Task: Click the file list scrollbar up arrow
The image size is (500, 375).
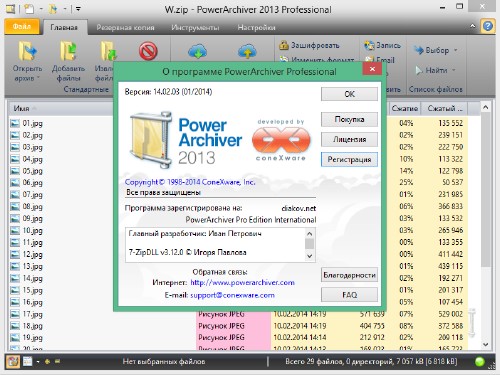Action: coord(485,107)
